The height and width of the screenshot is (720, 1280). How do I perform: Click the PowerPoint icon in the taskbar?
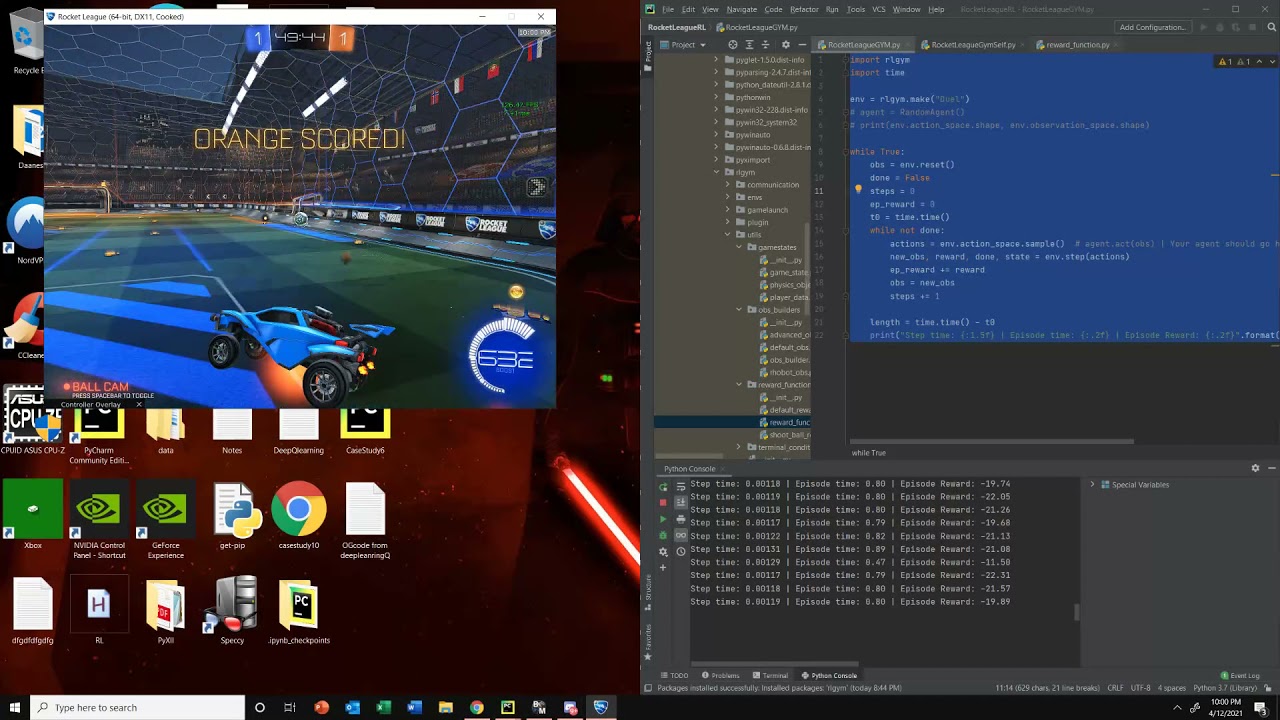coord(321,707)
